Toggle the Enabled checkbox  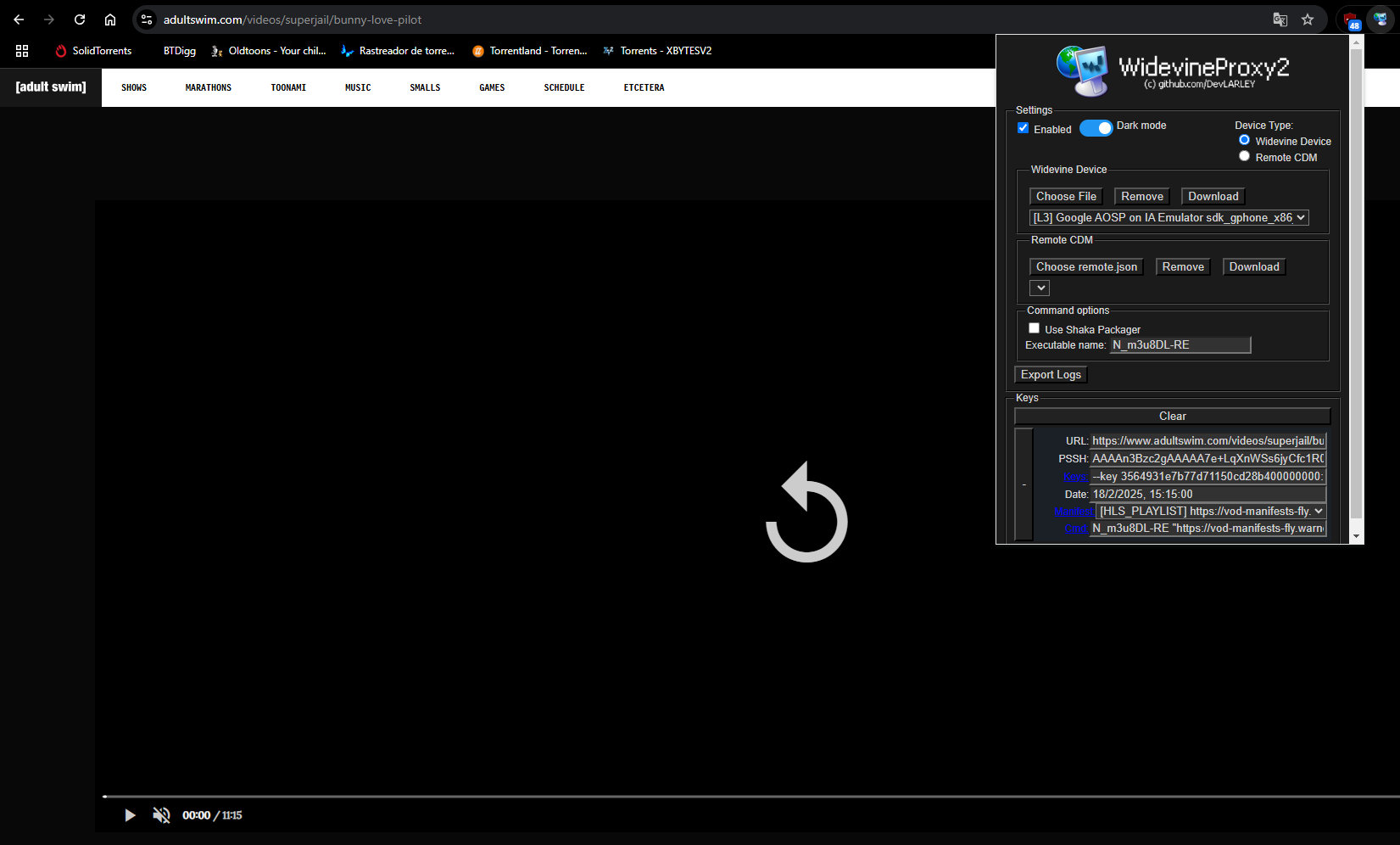click(x=1024, y=128)
